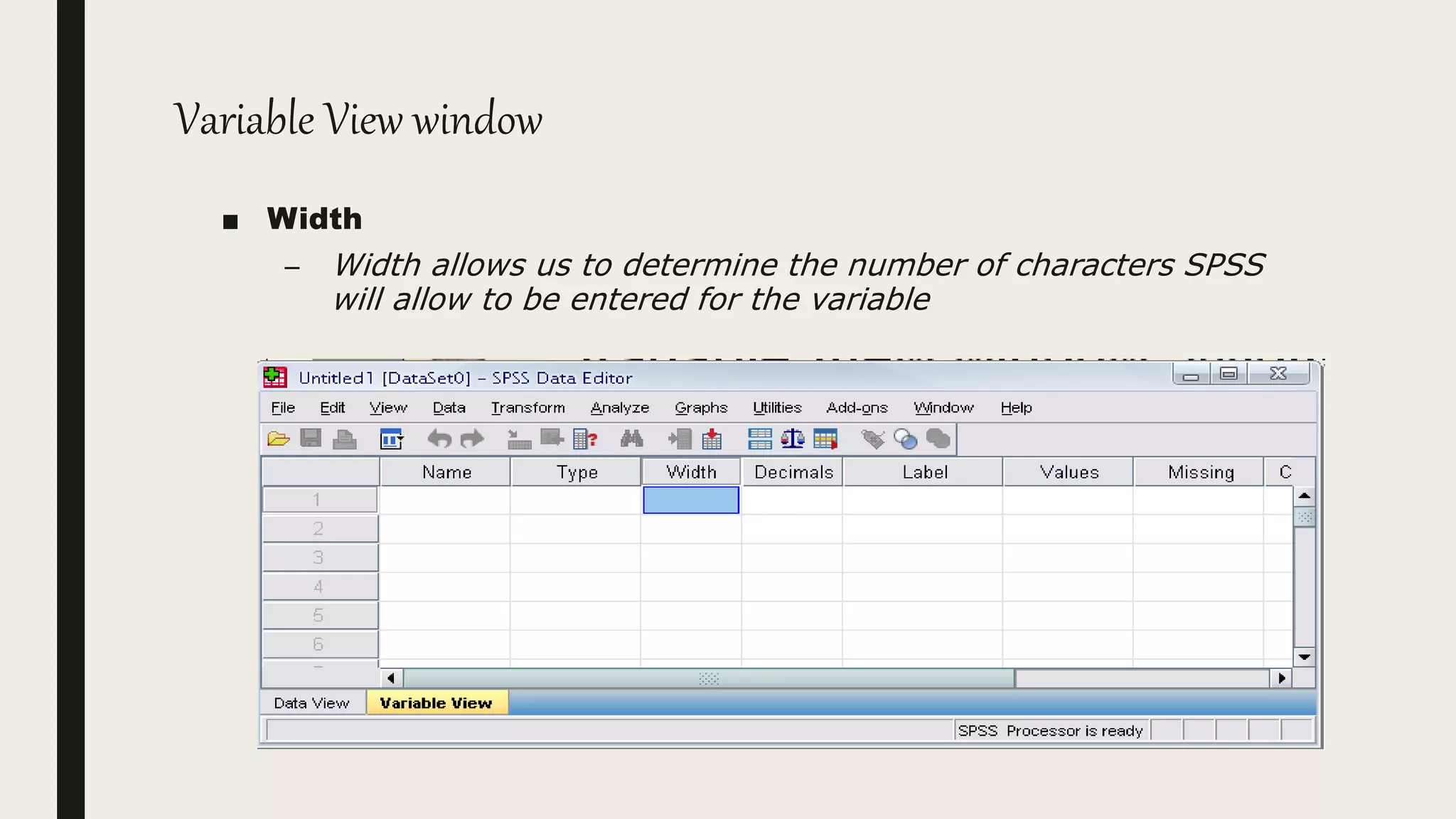Click the Open file folder icon
This screenshot has height=819, width=1456.
coord(278,439)
